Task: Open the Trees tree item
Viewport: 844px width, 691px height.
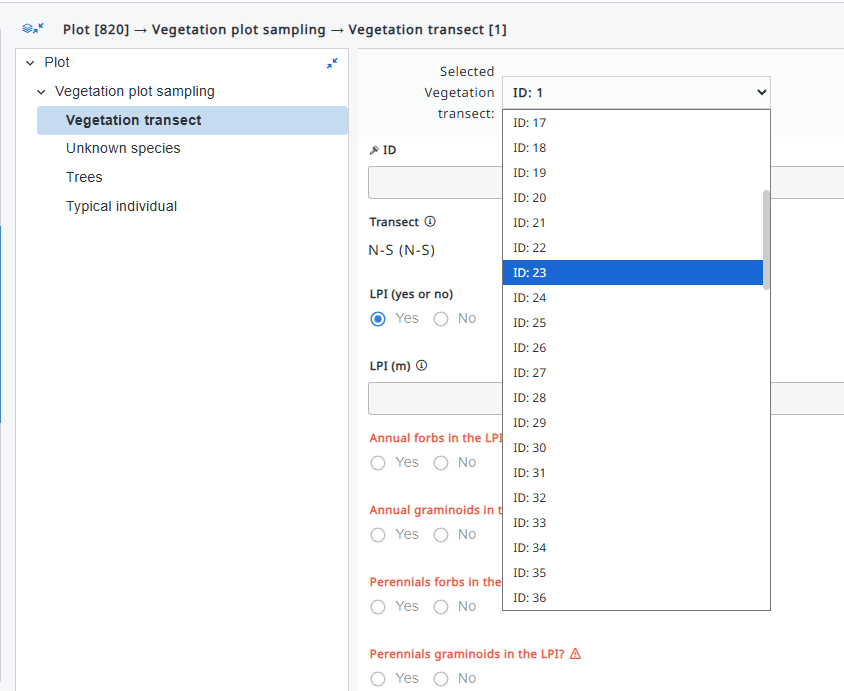Action: (84, 177)
